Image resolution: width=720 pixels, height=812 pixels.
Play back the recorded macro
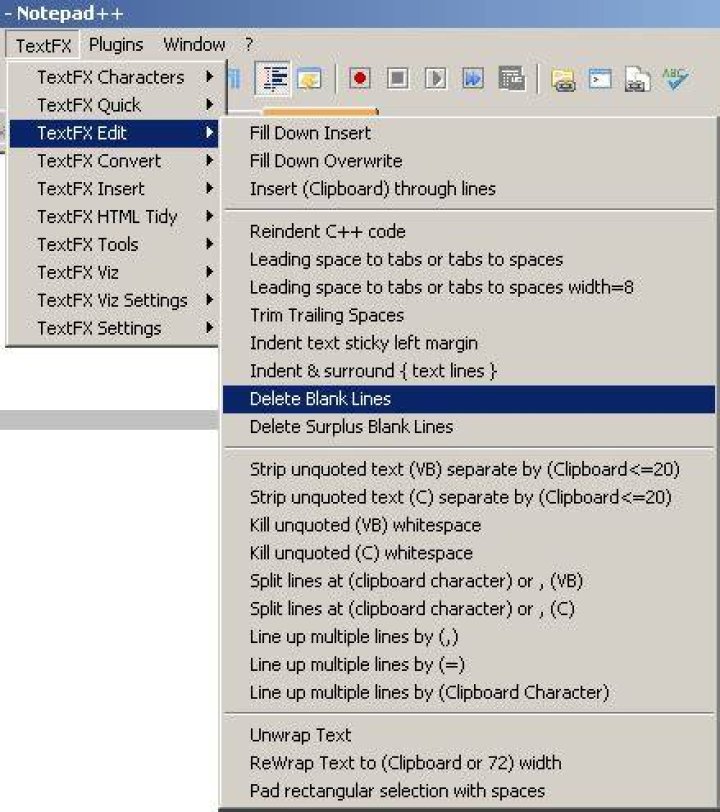click(x=435, y=79)
